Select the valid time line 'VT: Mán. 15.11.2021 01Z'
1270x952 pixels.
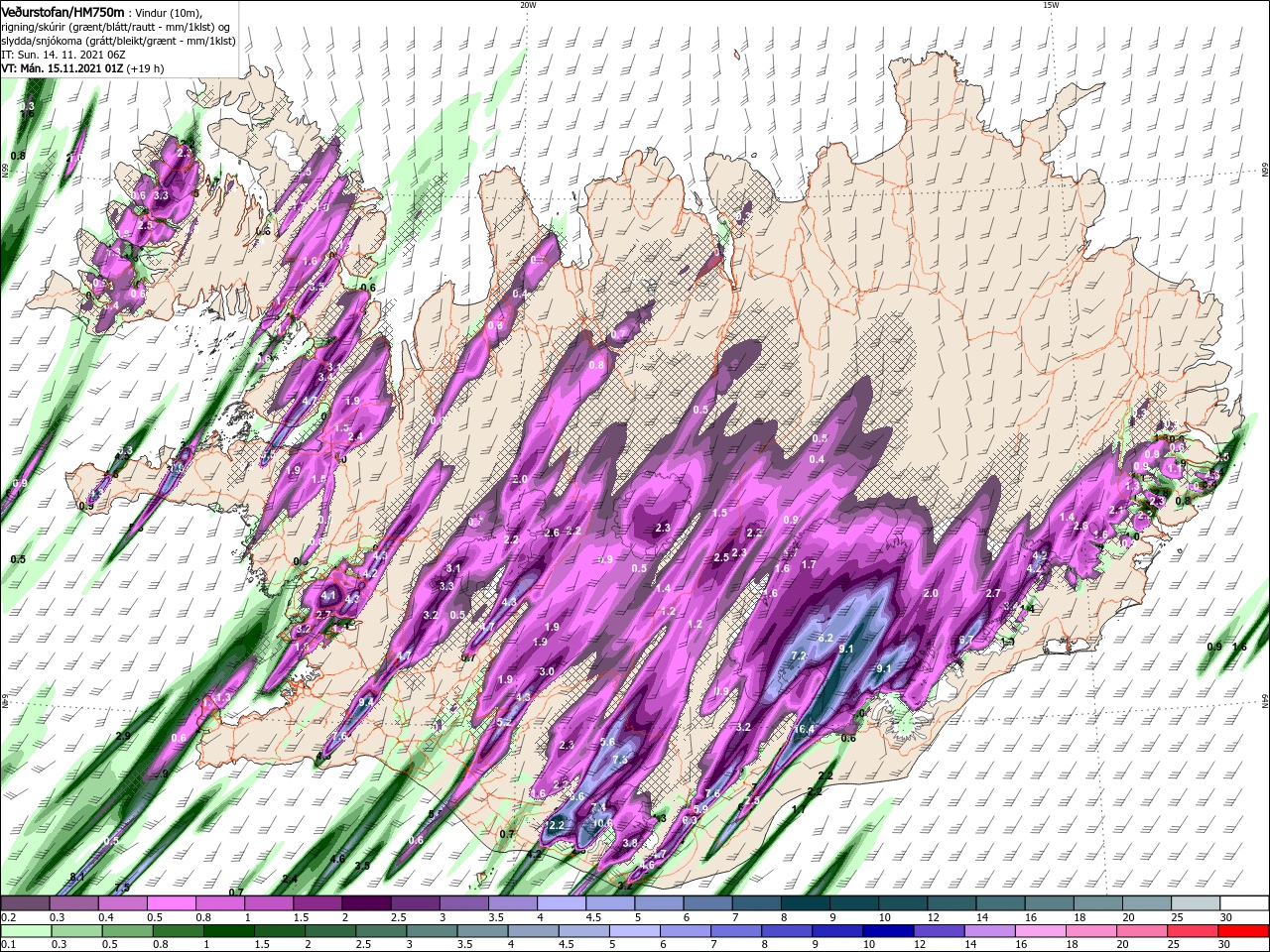62,68
